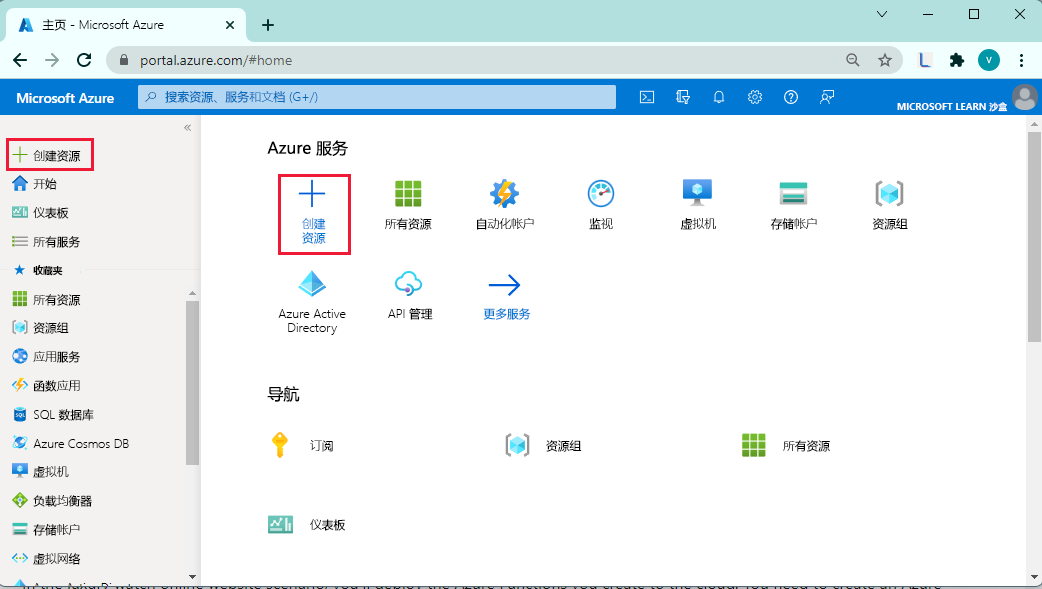Open a new browser tab
Viewport: 1042px width, 589px height.
click(x=268, y=25)
